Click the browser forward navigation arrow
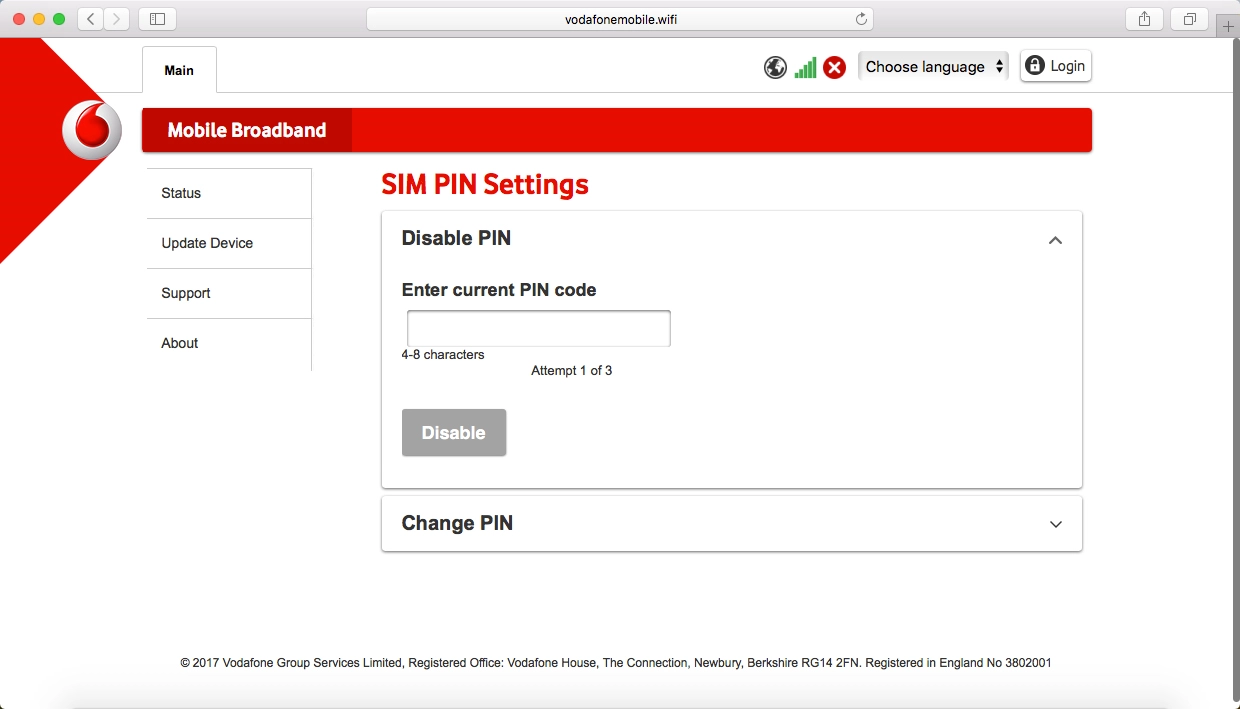 [115, 17]
